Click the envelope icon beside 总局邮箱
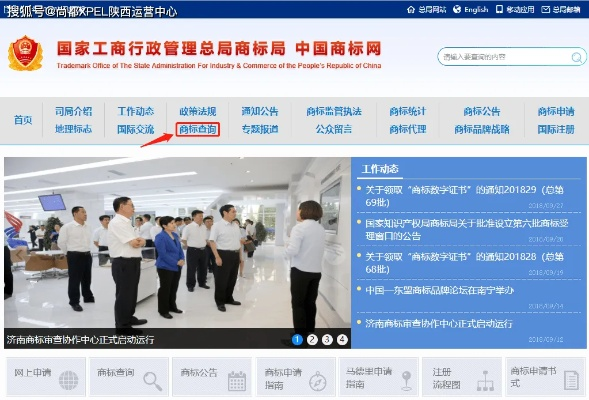 [545, 9]
